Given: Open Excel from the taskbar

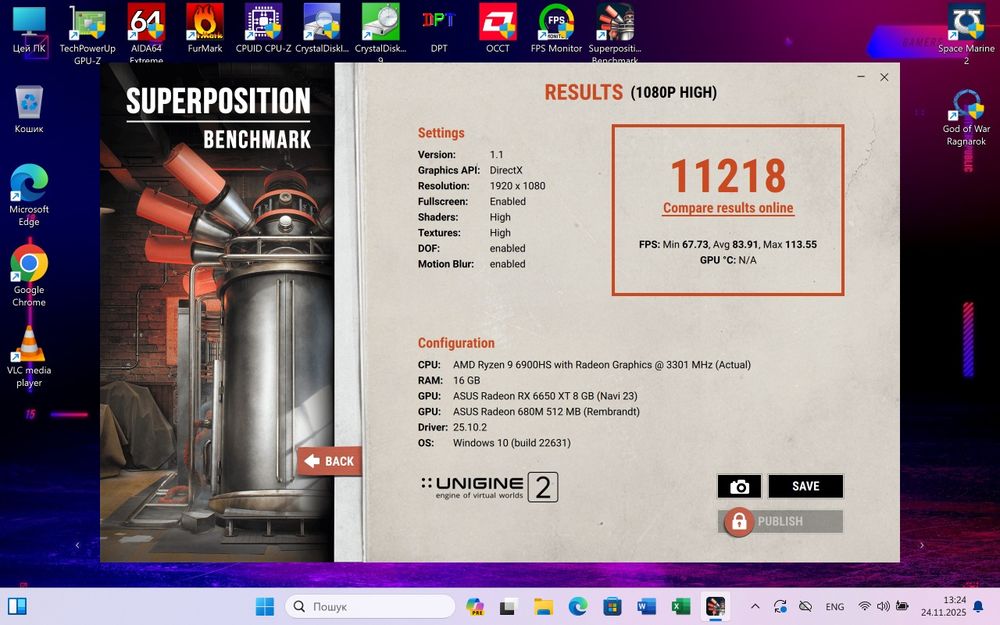Looking at the screenshot, I should coord(680,607).
